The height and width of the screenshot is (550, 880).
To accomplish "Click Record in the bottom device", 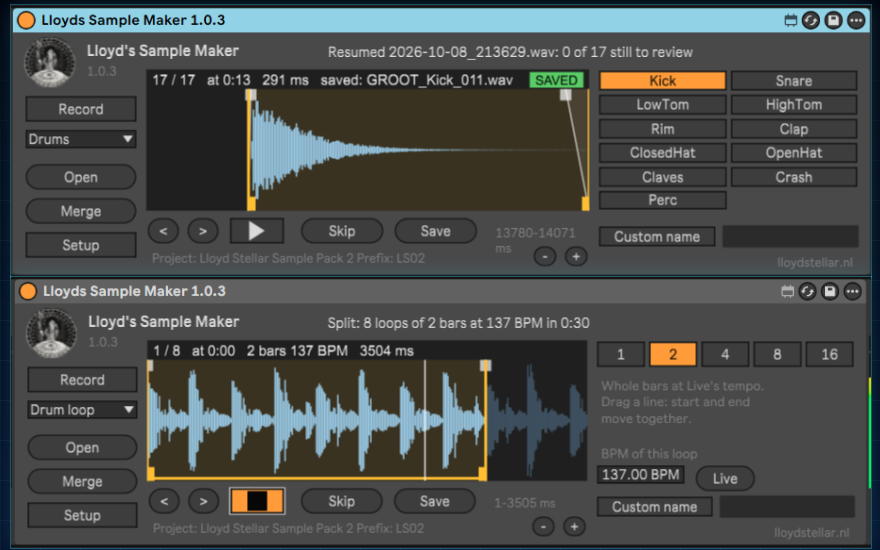I will click(82, 380).
